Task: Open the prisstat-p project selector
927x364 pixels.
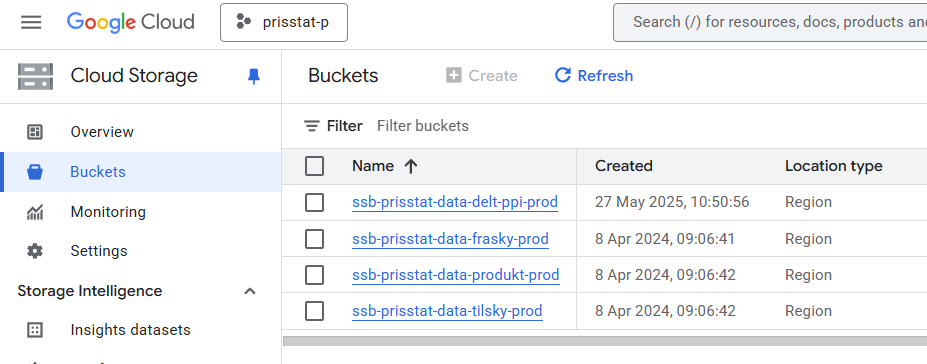Action: click(x=284, y=22)
